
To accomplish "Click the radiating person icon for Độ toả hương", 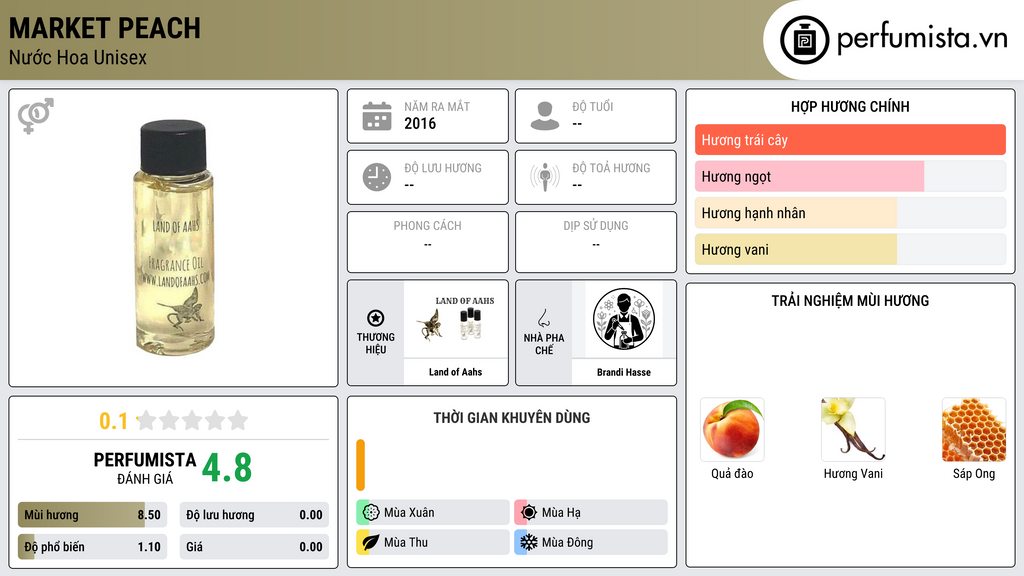I will click(x=545, y=177).
